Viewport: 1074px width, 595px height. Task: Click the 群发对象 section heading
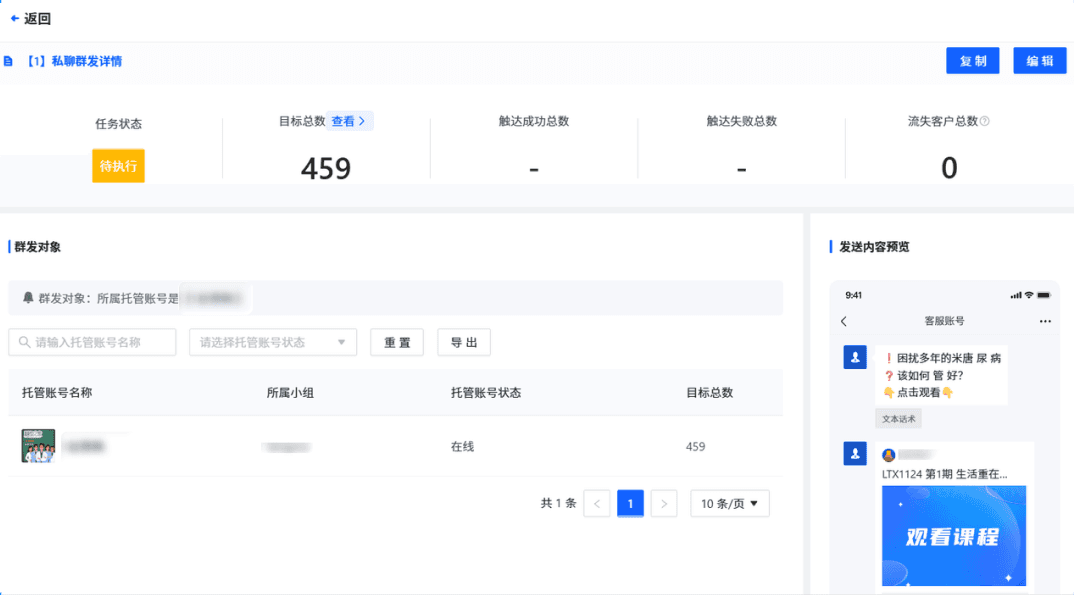[x=38, y=247]
